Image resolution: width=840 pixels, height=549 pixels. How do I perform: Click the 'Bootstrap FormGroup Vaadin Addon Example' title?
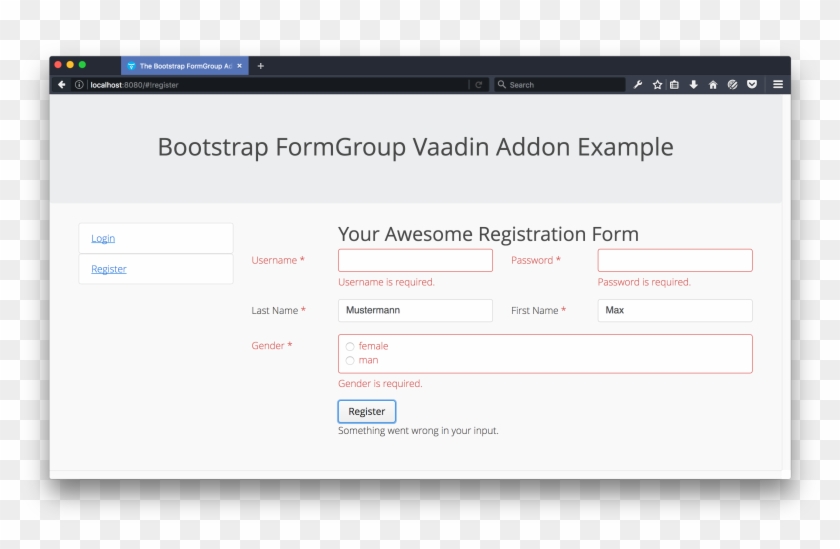[x=416, y=147]
